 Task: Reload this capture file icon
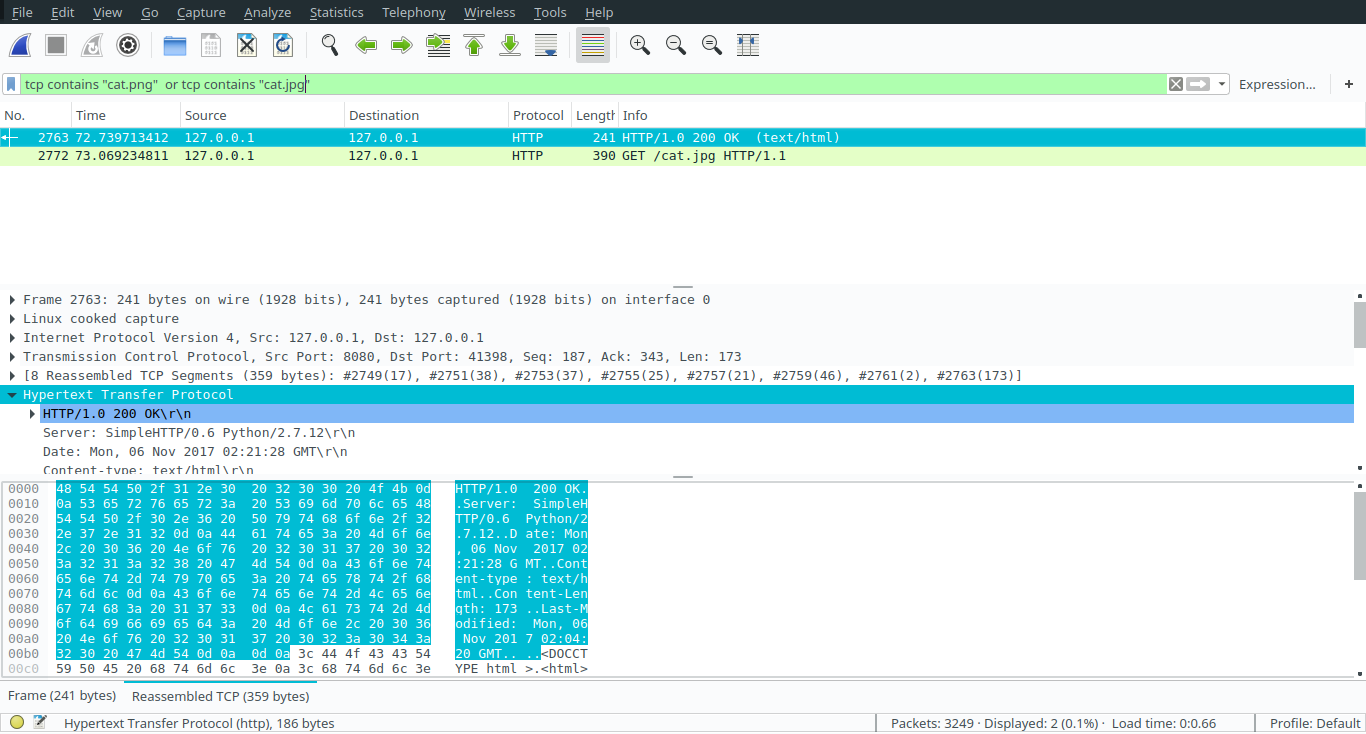tap(283, 45)
